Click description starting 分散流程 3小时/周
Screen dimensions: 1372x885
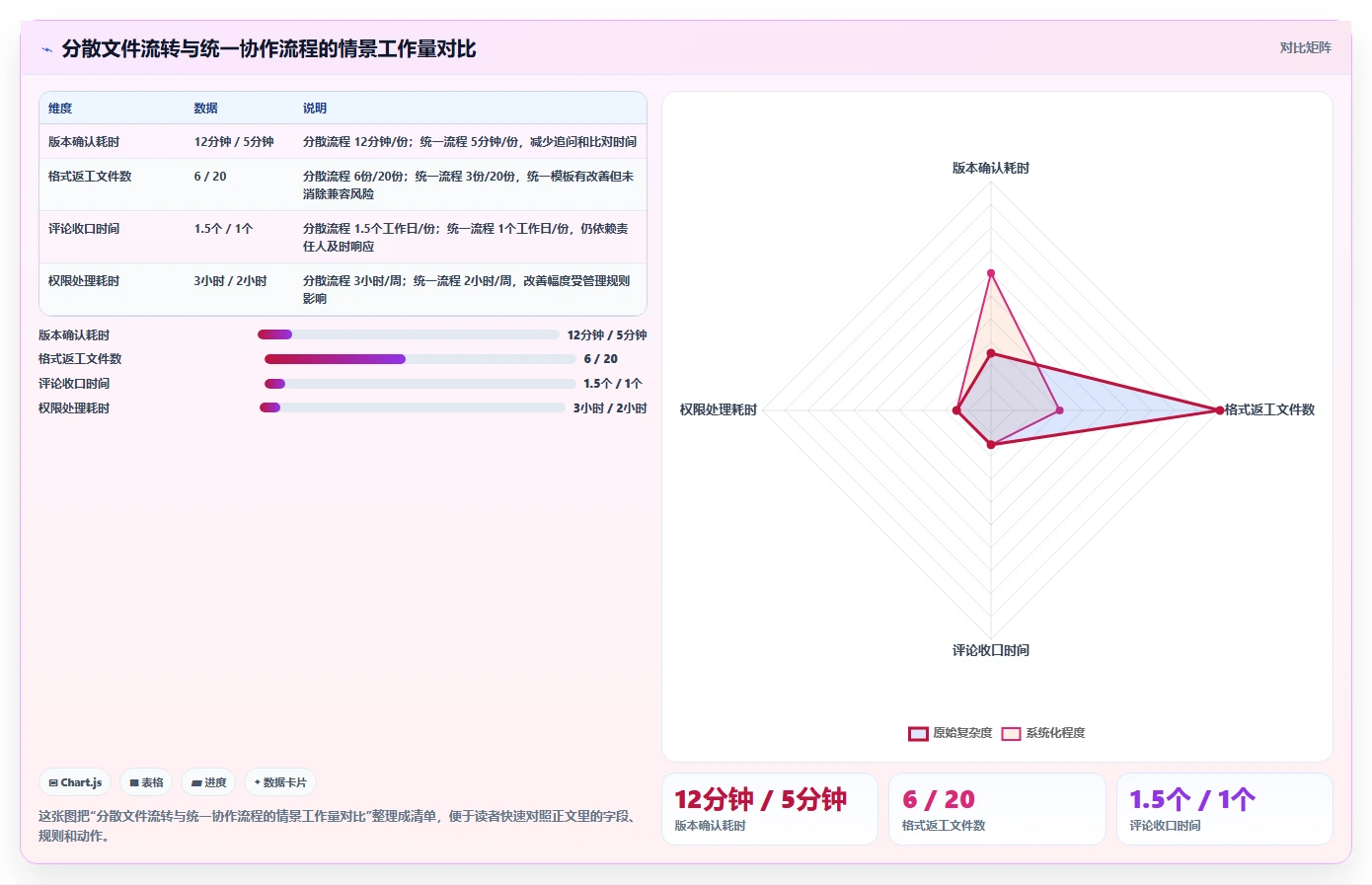pyautogui.click(x=467, y=290)
